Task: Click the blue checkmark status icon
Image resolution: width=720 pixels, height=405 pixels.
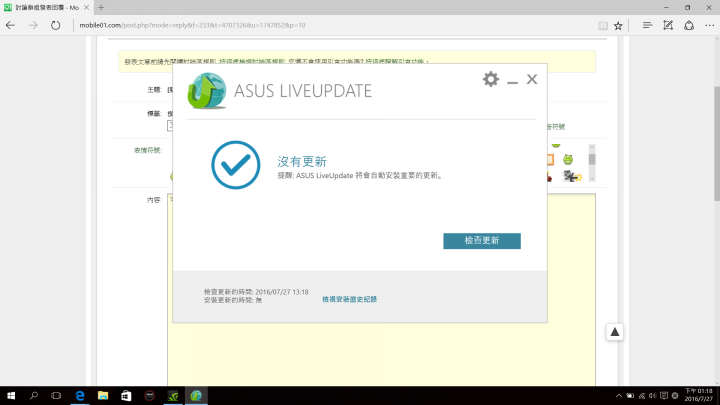Action: (236, 165)
